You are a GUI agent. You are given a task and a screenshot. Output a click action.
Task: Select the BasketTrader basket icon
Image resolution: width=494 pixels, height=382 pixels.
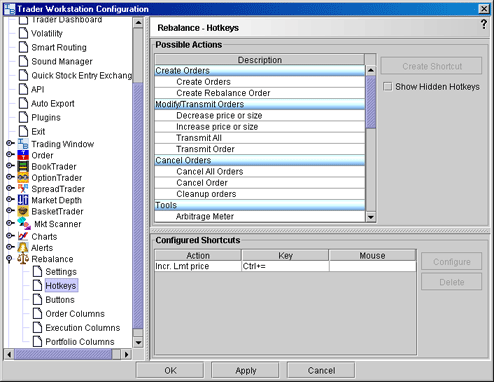tap(23, 211)
